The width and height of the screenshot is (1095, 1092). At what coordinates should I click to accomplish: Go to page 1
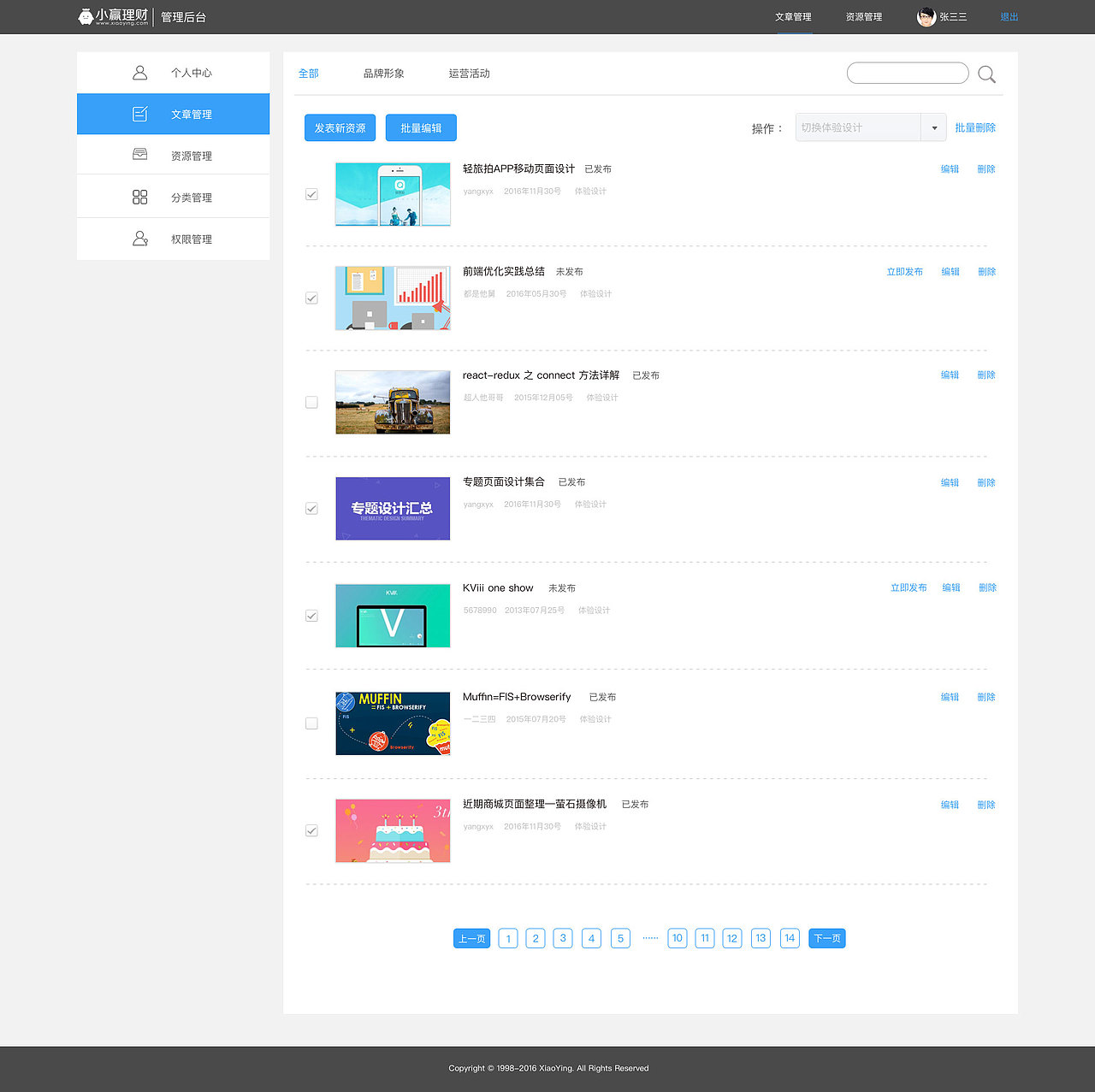point(508,938)
